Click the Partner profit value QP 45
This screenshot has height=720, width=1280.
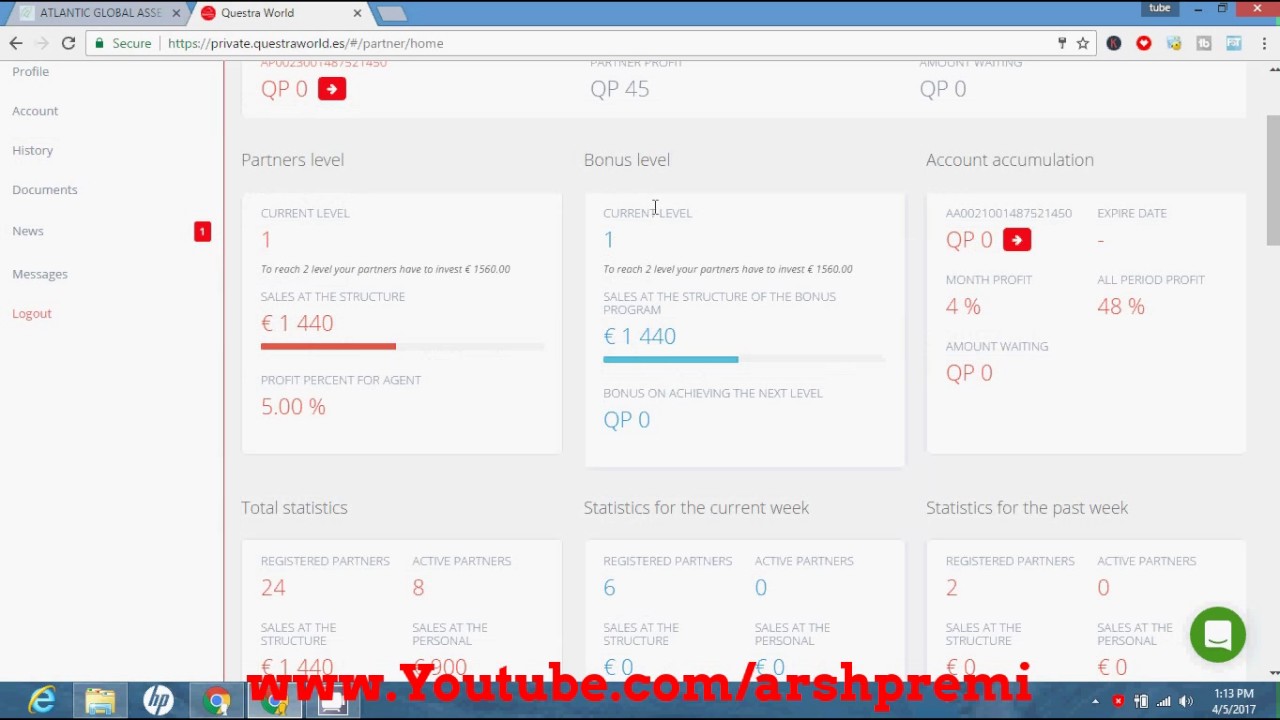pos(619,89)
